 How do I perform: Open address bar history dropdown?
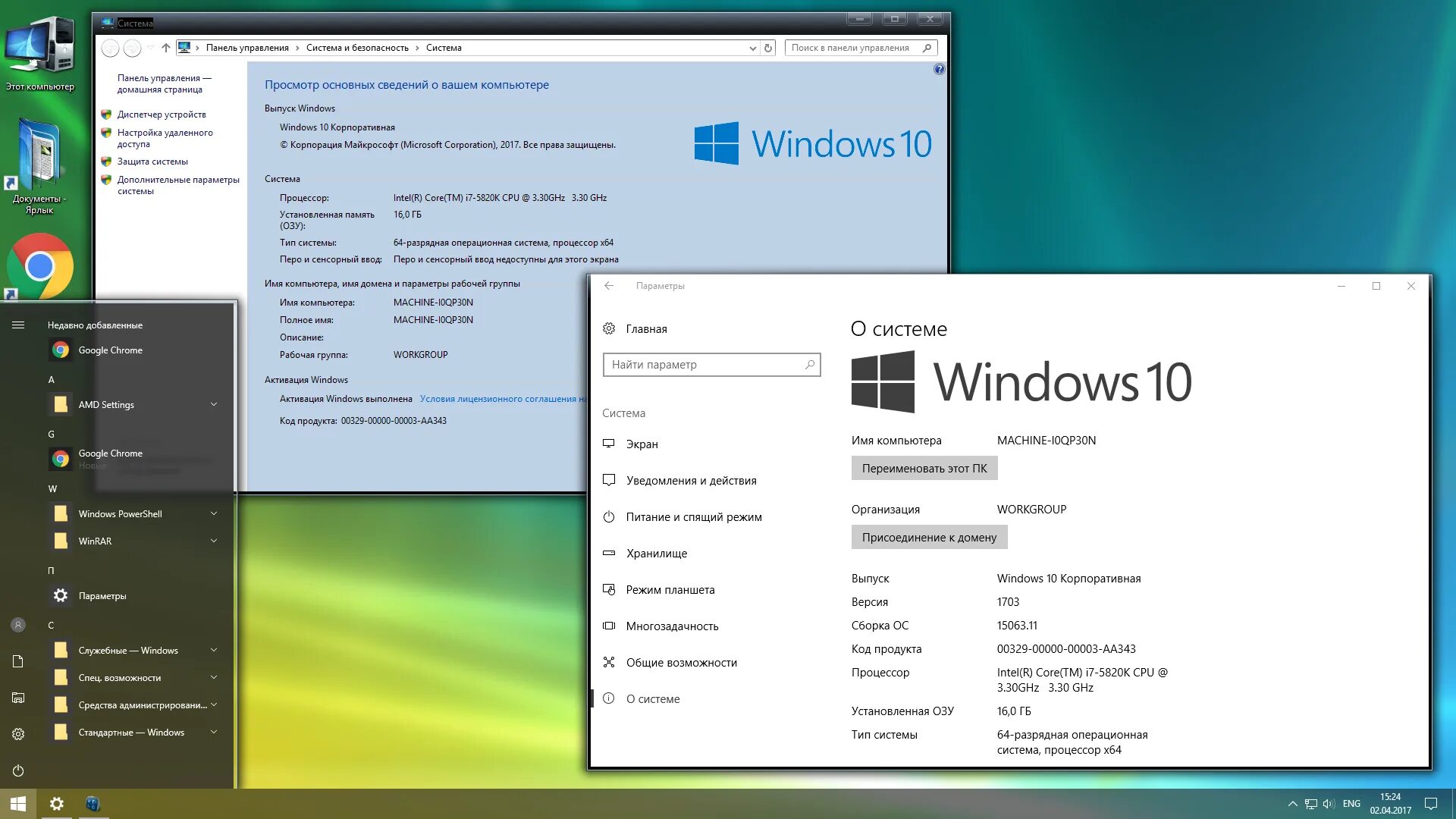click(752, 48)
